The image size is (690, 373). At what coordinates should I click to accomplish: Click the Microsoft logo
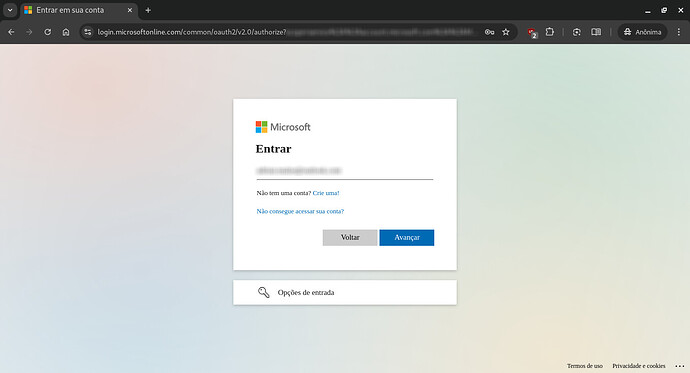[283, 127]
